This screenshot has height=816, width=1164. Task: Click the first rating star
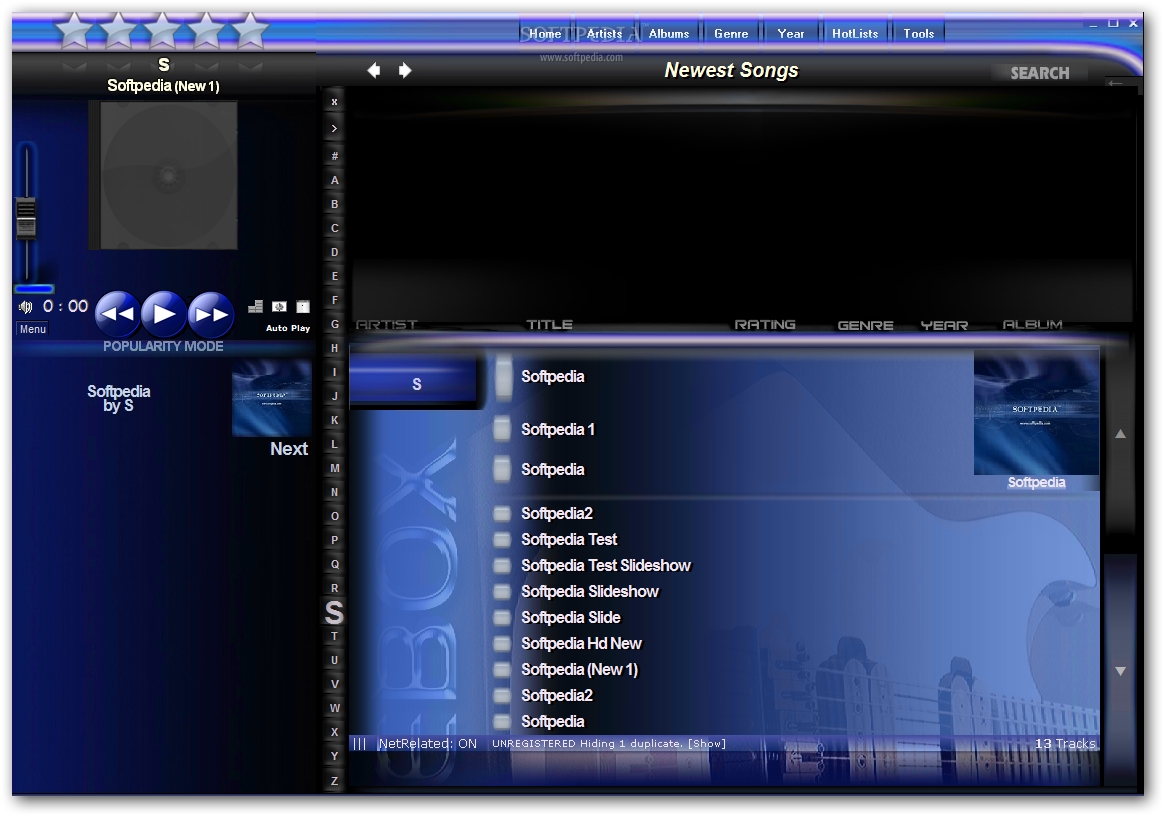coord(74,31)
